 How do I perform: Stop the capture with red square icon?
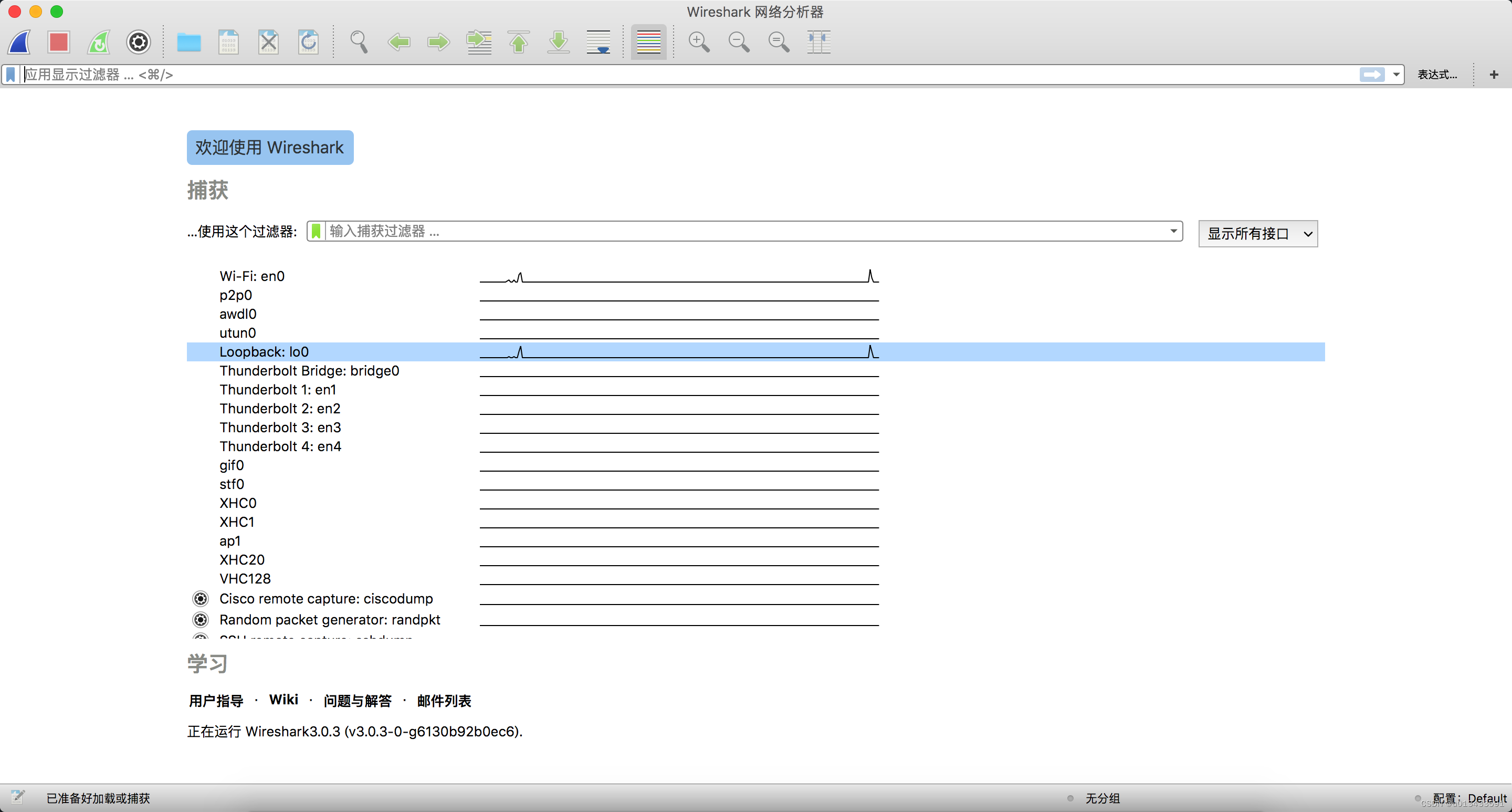(59, 42)
